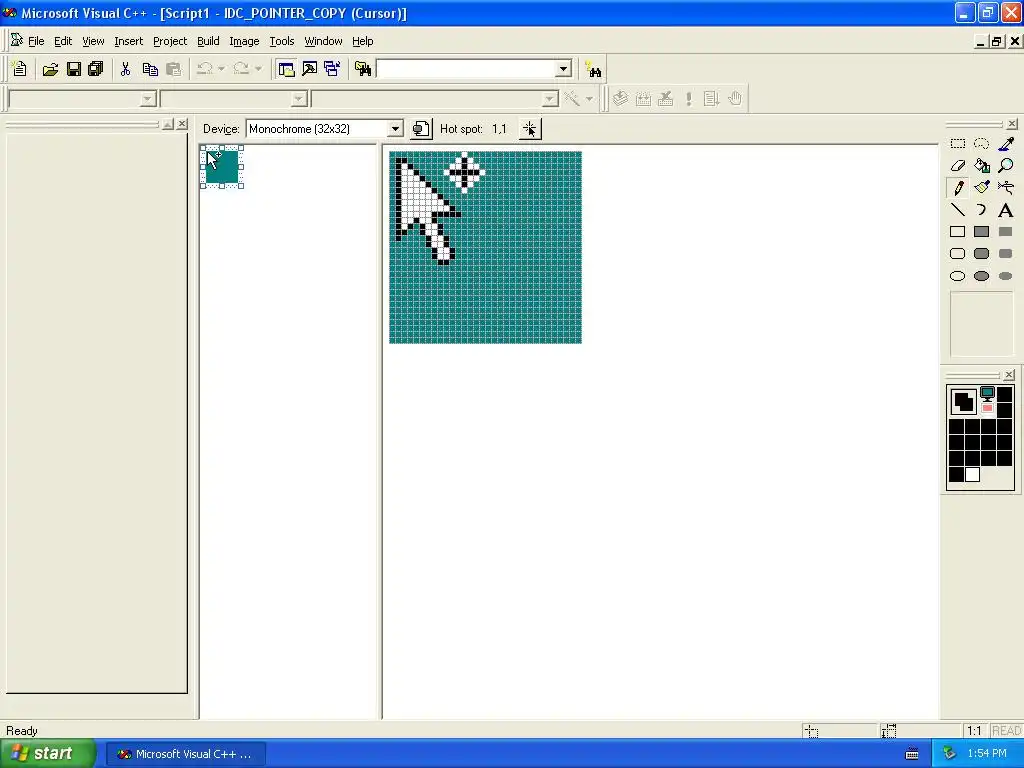Image resolution: width=1024 pixels, height=768 pixels.
Task: Open the Undo history dropdown arrow
Action: (221, 69)
